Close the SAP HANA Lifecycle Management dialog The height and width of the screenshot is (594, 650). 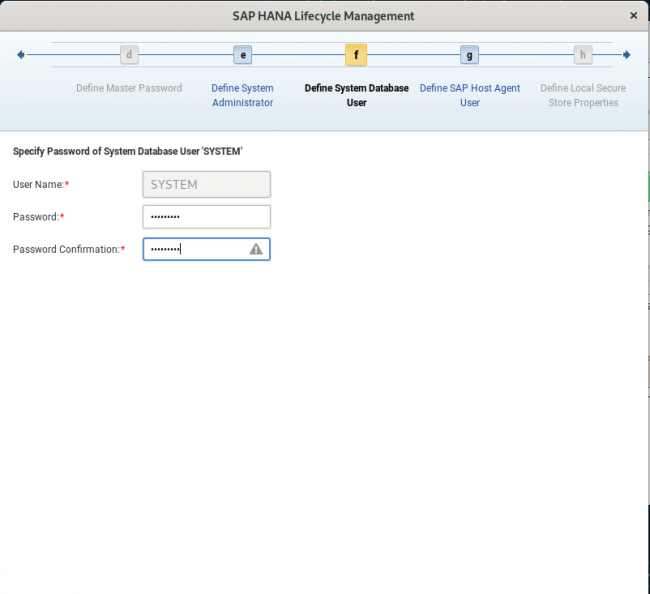(x=633, y=16)
